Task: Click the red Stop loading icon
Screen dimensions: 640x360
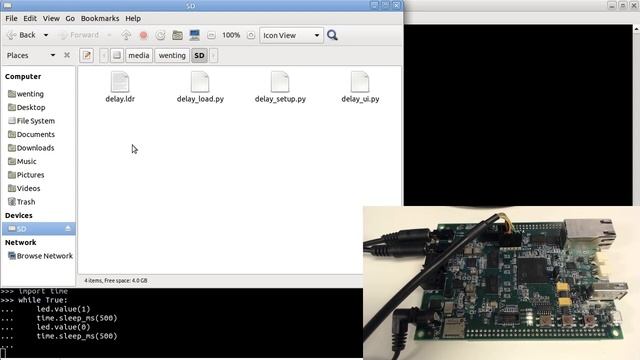Action: 143,36
